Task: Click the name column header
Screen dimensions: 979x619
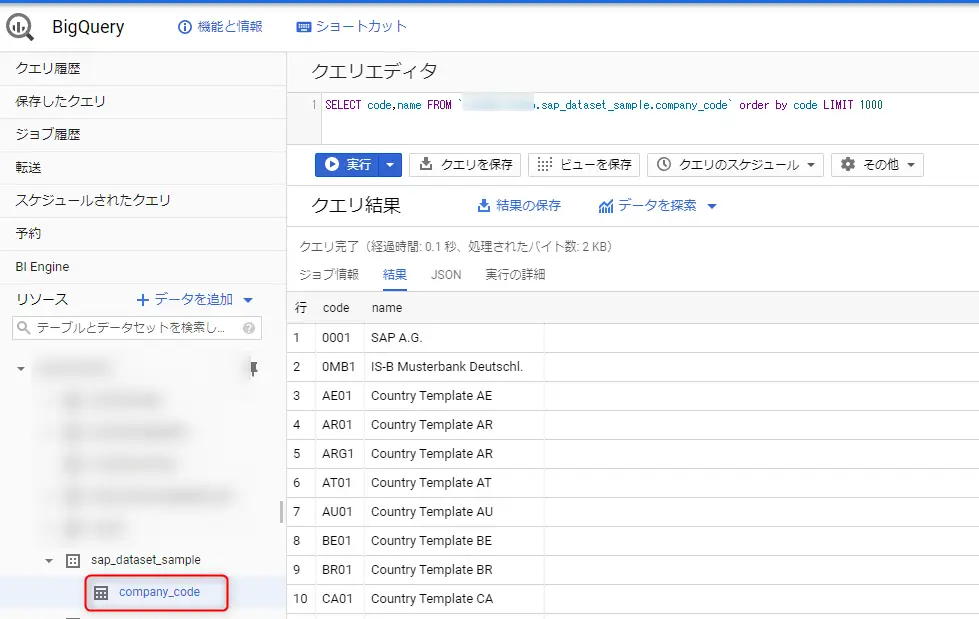Action: [387, 308]
